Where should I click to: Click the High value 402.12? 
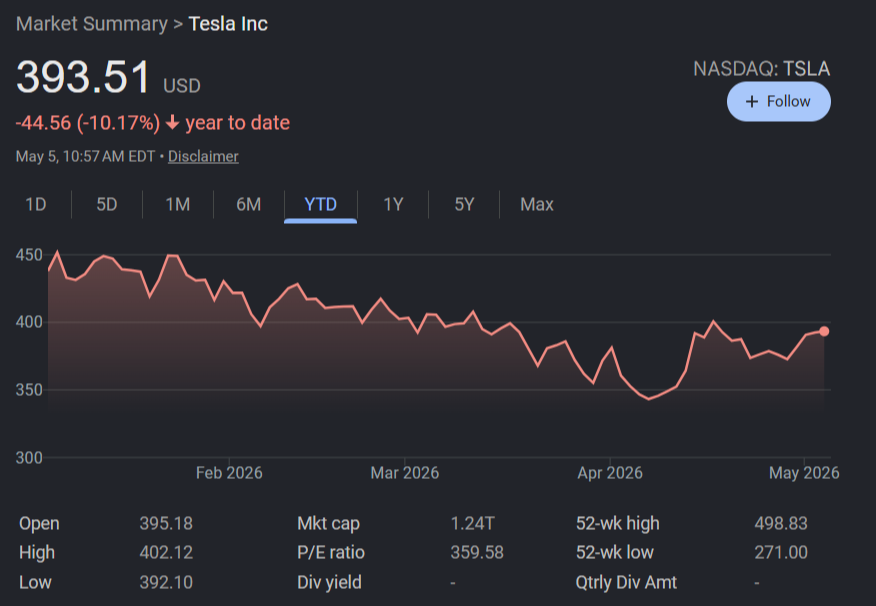(166, 552)
